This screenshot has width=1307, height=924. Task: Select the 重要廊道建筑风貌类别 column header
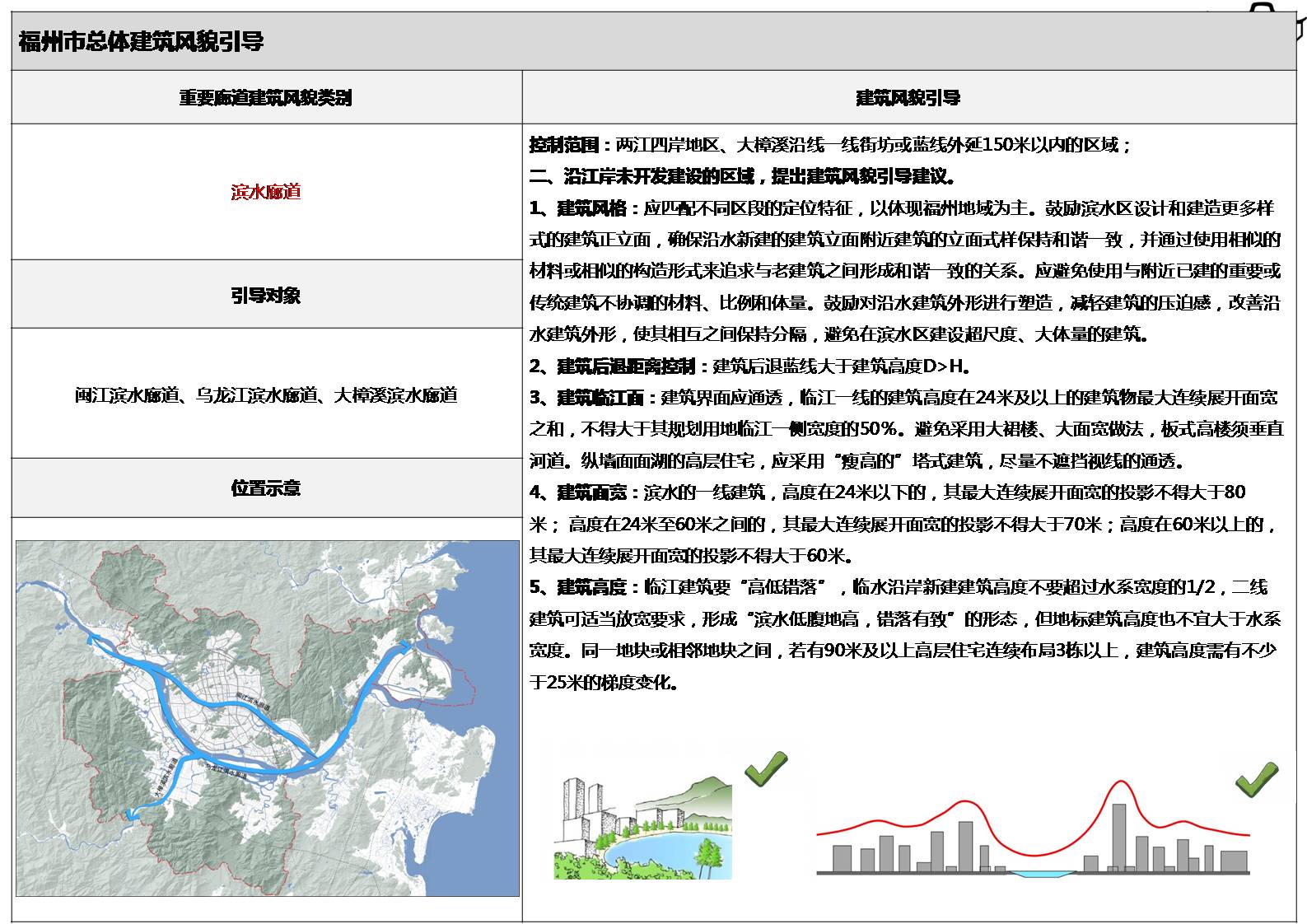[266, 98]
